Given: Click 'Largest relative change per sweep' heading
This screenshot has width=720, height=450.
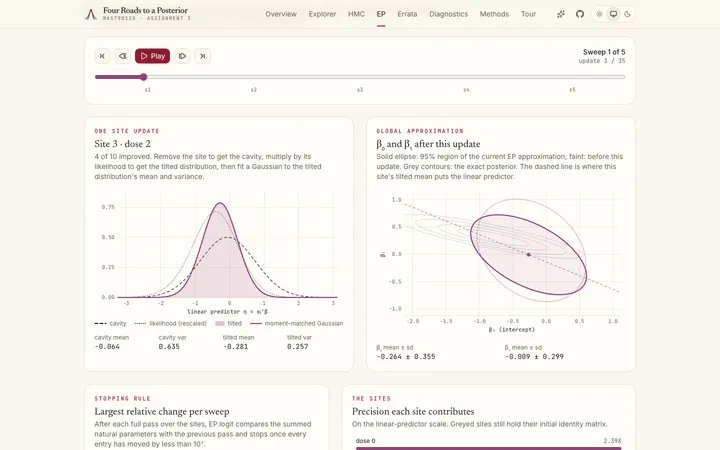Looking at the screenshot, I should click(x=162, y=411).
